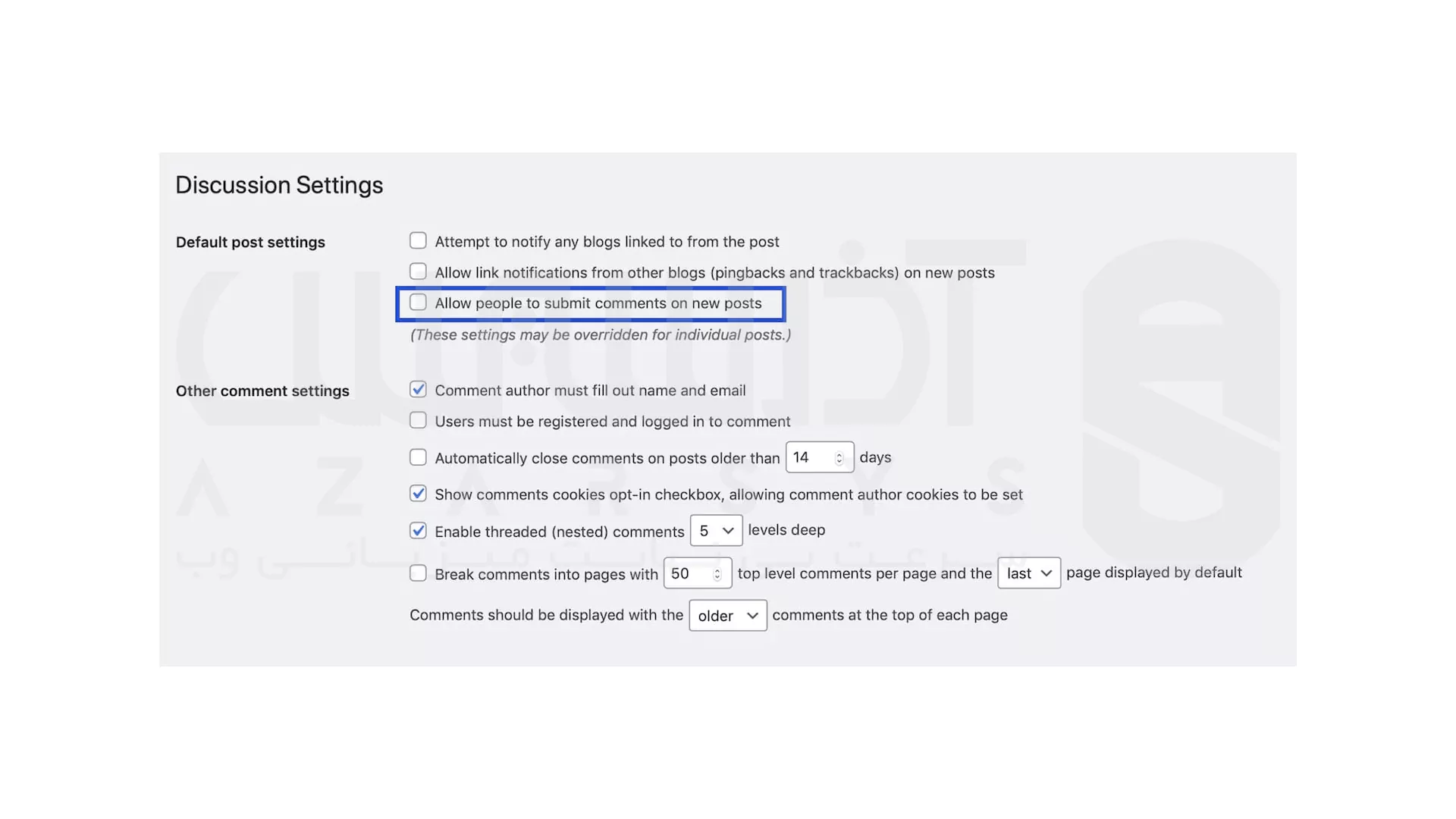This screenshot has width=1456, height=819.
Task: Tick 'Allow people to submit comments' checkbox
Action: pos(418,303)
